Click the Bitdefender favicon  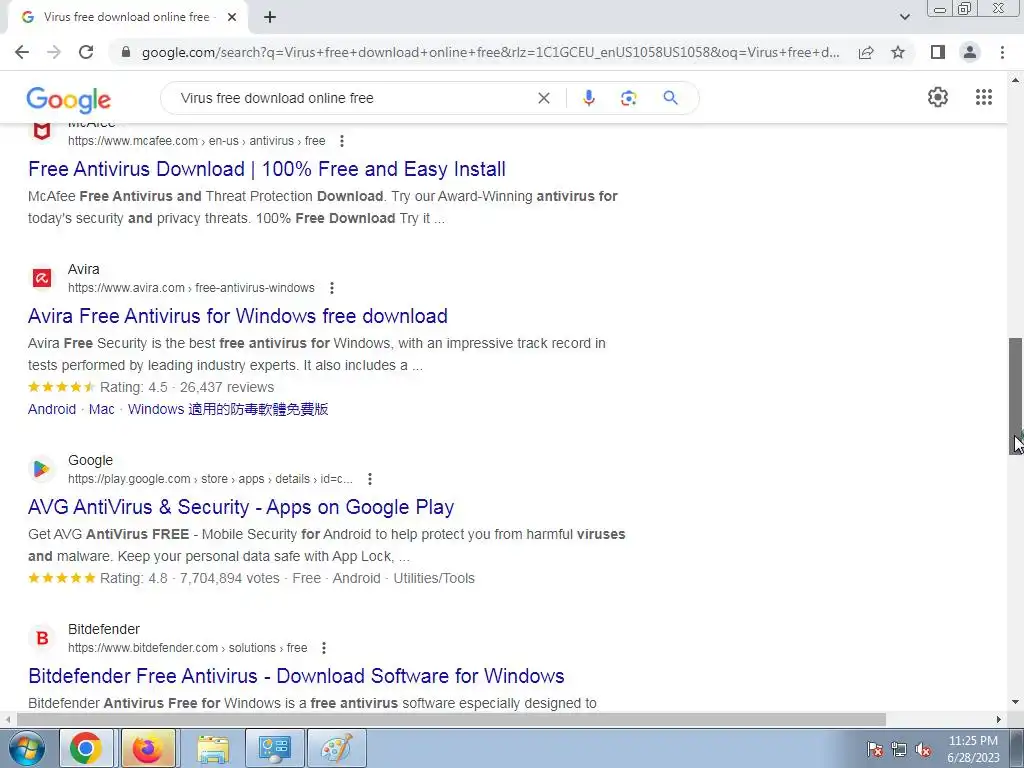click(42, 638)
